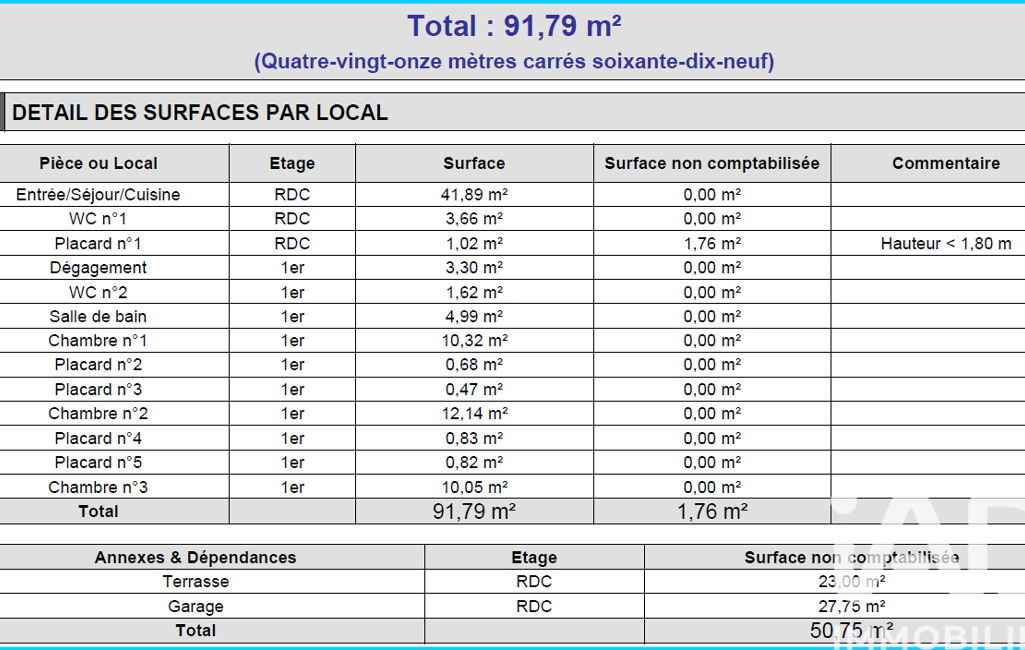This screenshot has width=1025, height=650.
Task: Click the Chambre n°1 surface 10,32 m²
Action: point(474,341)
